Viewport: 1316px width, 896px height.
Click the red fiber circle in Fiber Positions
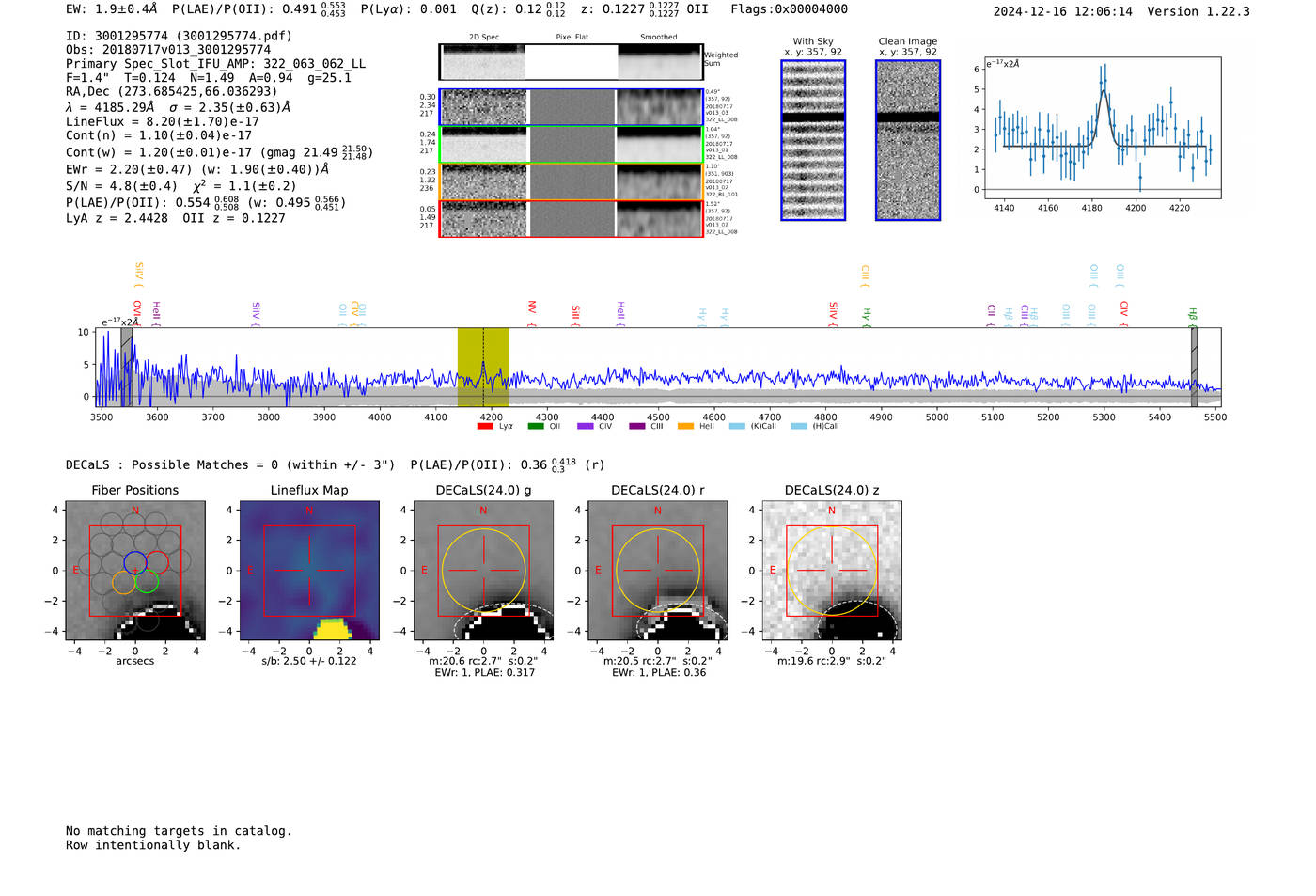(157, 563)
